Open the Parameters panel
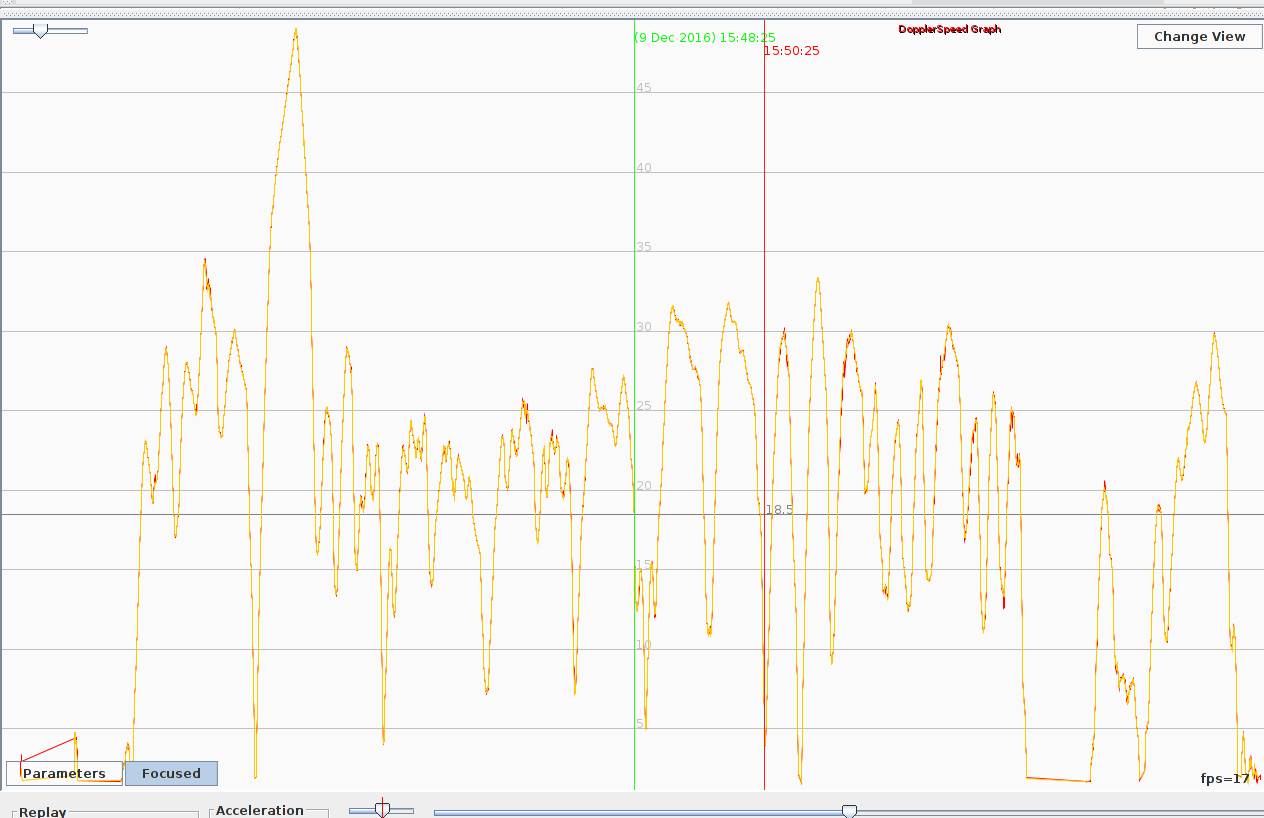Viewport: 1264px width, 818px height. (64, 773)
